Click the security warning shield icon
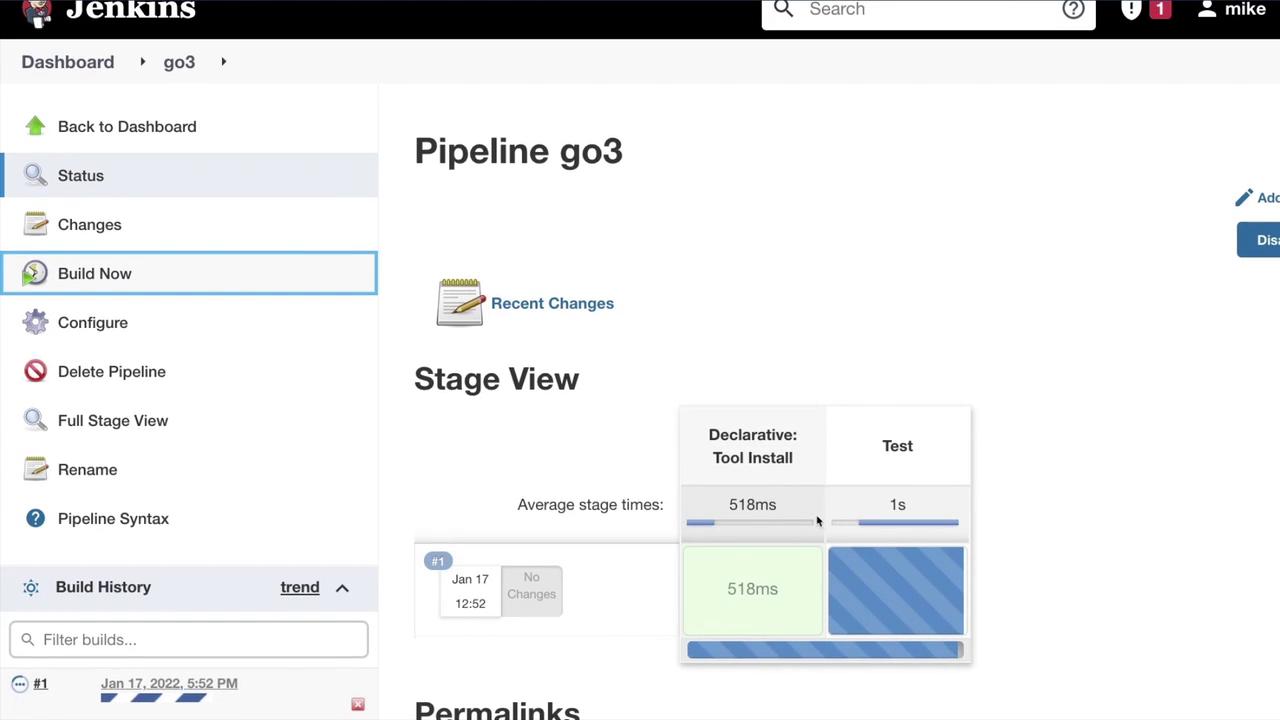This screenshot has height=720, width=1280. coord(1131,9)
